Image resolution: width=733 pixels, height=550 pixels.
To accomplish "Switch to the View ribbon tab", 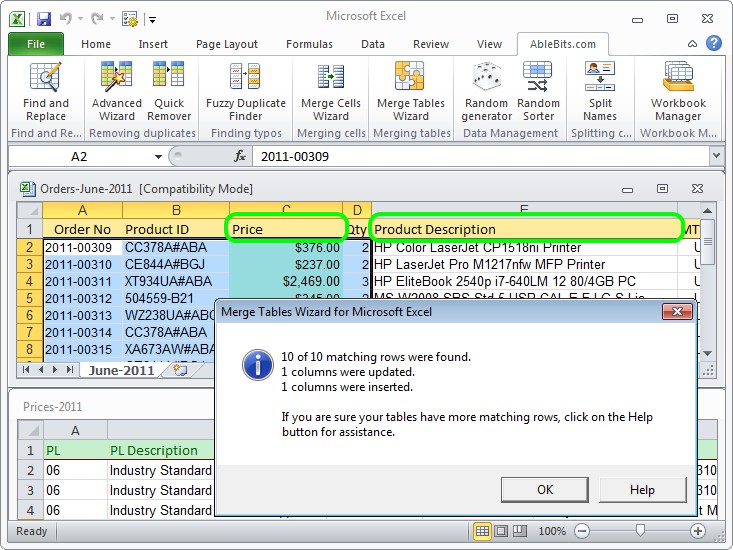I will point(489,44).
